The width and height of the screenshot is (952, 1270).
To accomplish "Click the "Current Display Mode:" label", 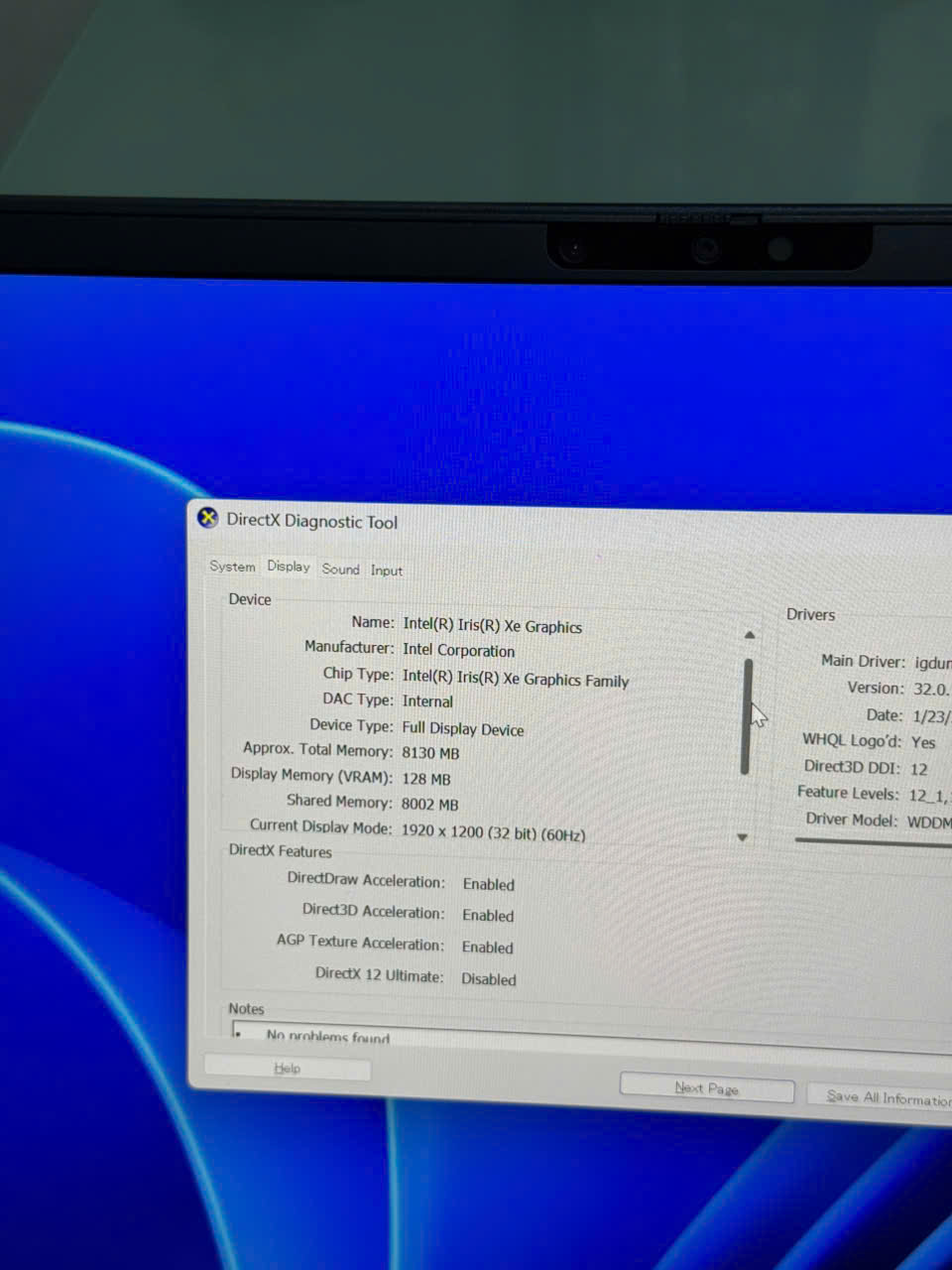I will pos(320,825).
